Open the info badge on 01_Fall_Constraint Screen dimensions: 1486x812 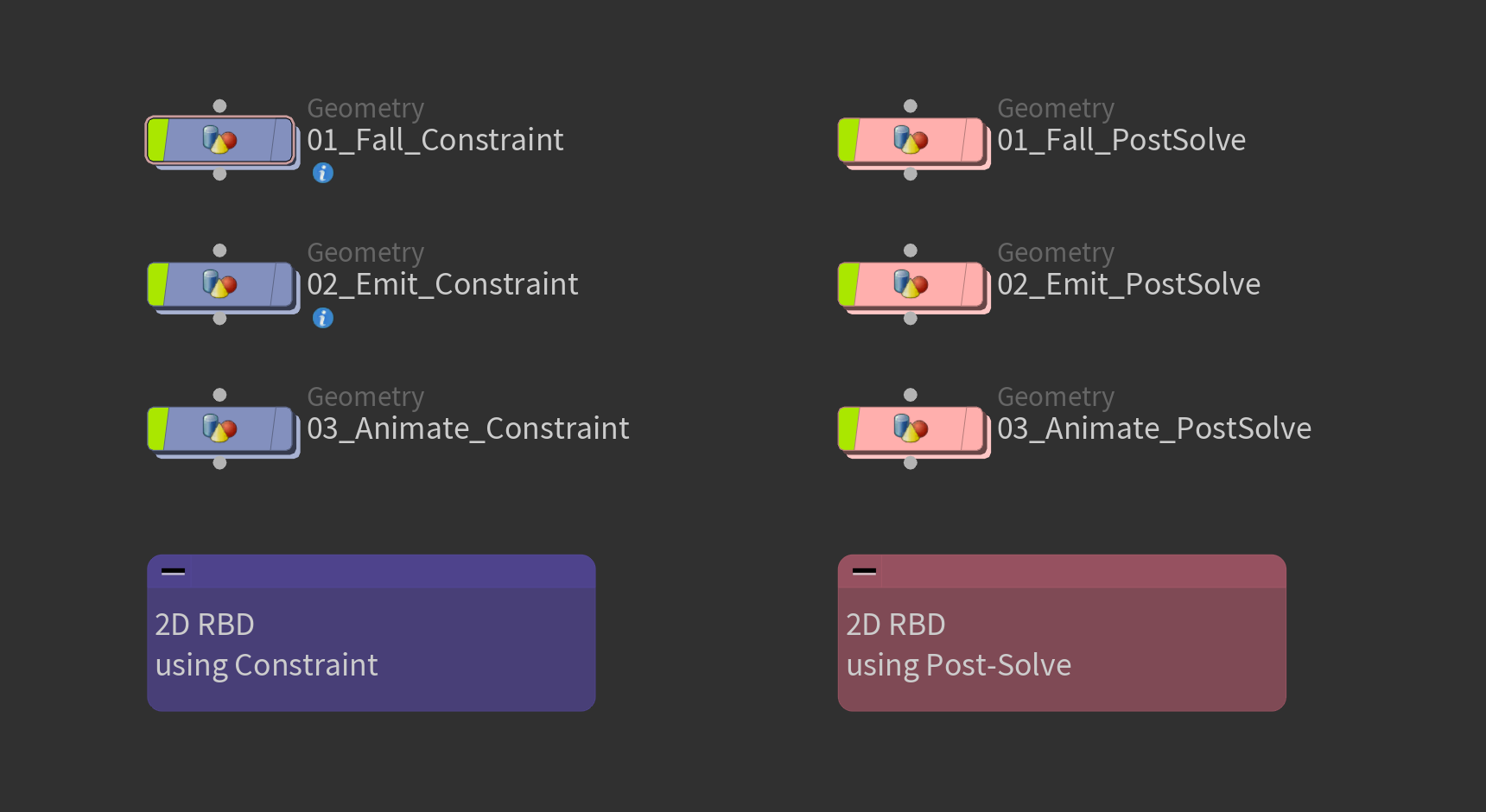[x=323, y=174]
